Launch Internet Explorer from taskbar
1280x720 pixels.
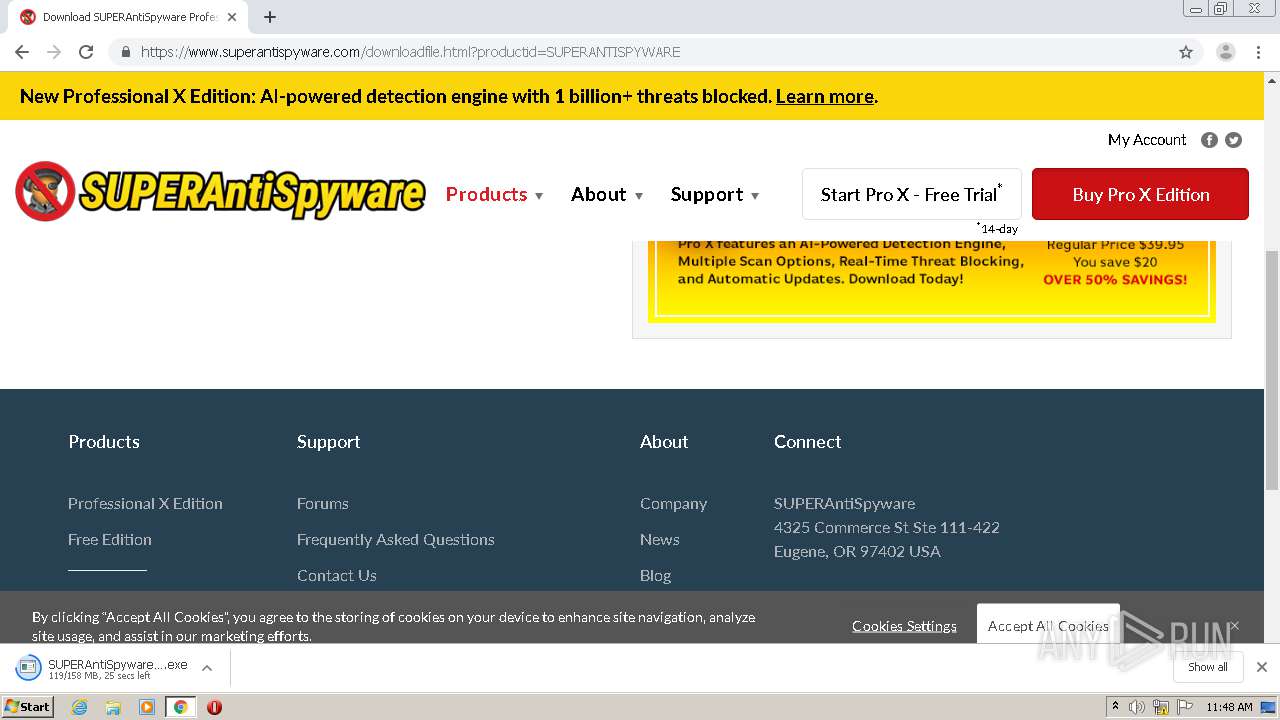tap(79, 707)
